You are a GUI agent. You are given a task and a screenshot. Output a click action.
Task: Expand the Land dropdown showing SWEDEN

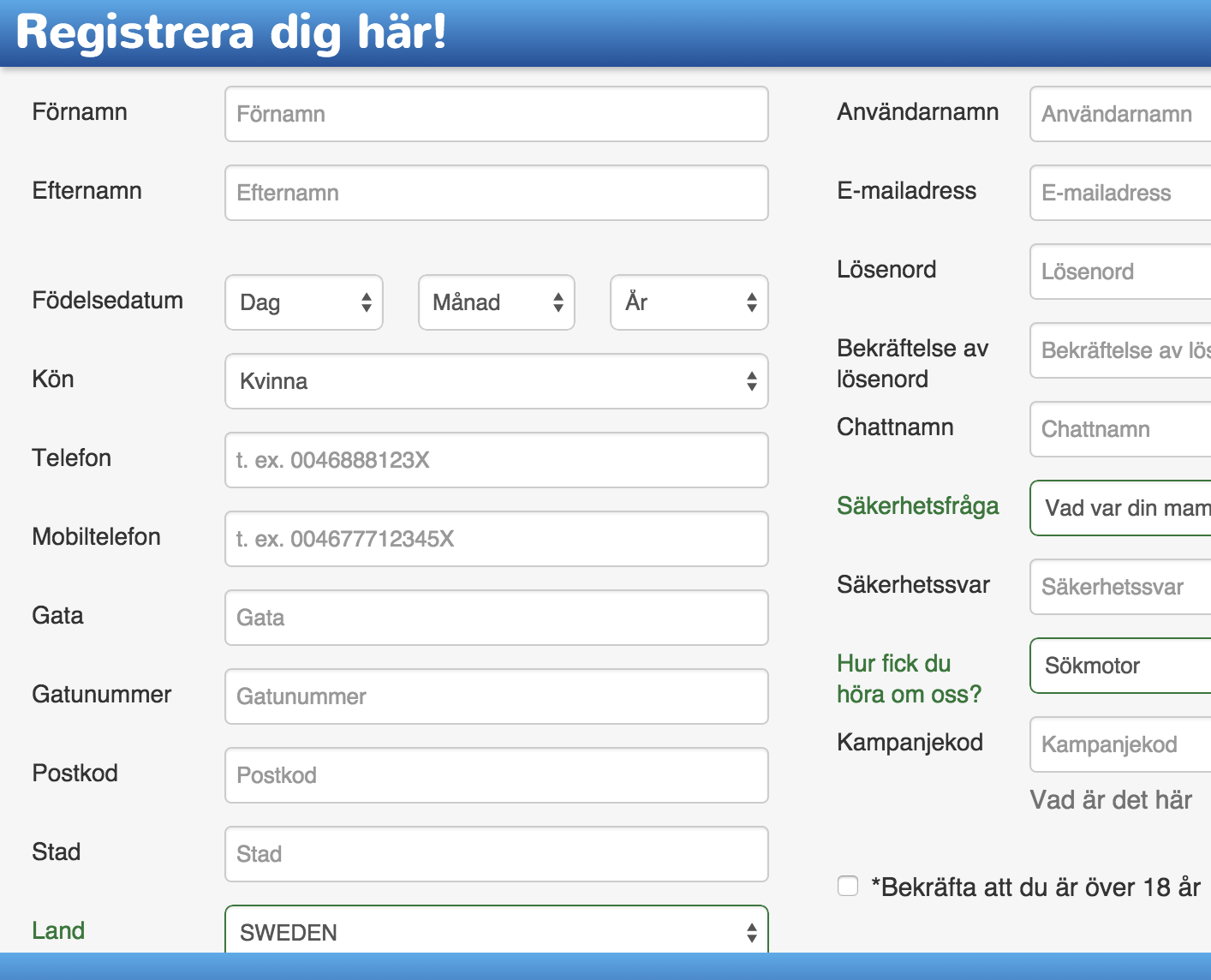496,931
